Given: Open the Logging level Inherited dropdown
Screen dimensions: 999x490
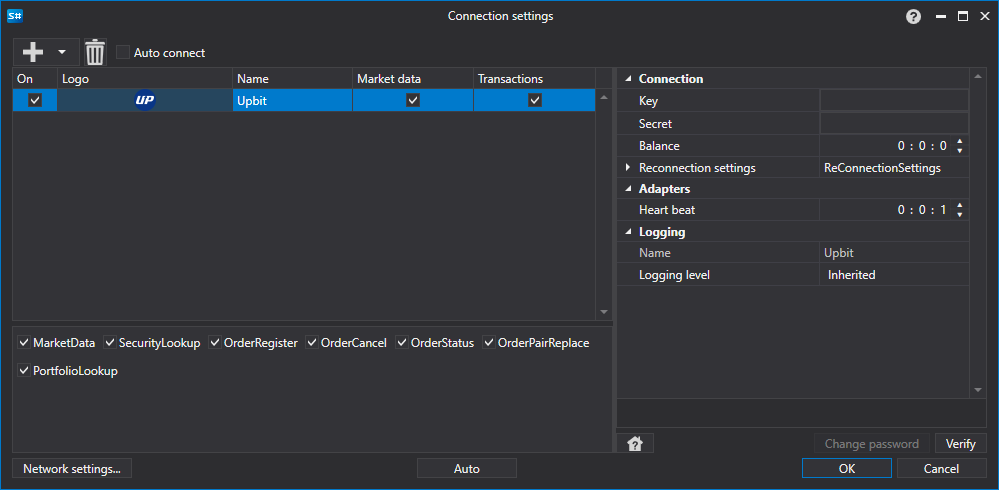Looking at the screenshot, I should point(894,275).
